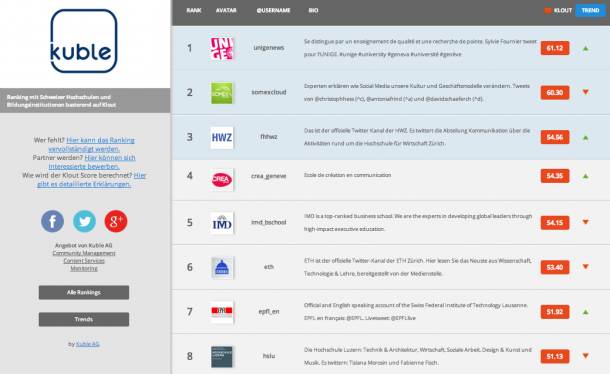Click the 51.92 Klout score badge
Viewport: 610px width, 374px height.
point(555,312)
